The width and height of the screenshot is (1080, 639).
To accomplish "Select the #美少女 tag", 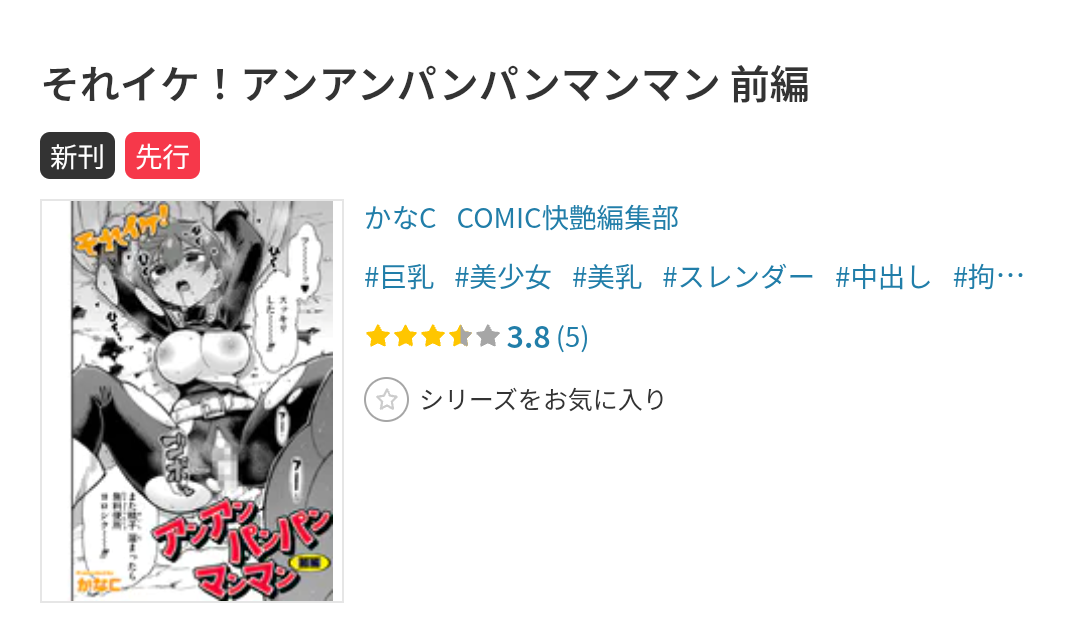I will coord(503,277).
